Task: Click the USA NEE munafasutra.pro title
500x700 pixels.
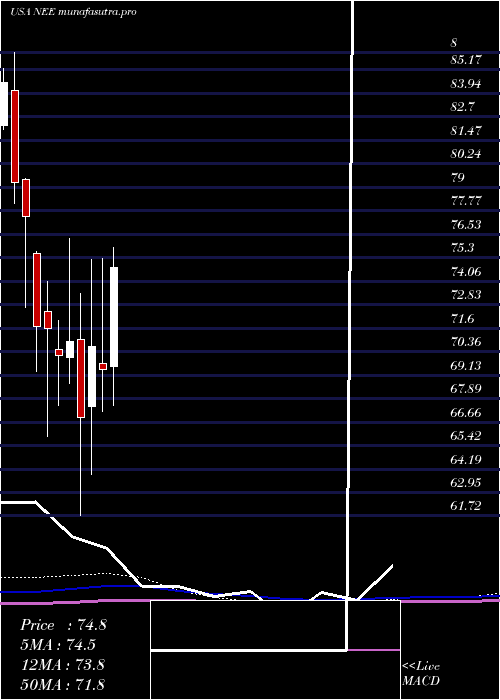Action: point(73,12)
